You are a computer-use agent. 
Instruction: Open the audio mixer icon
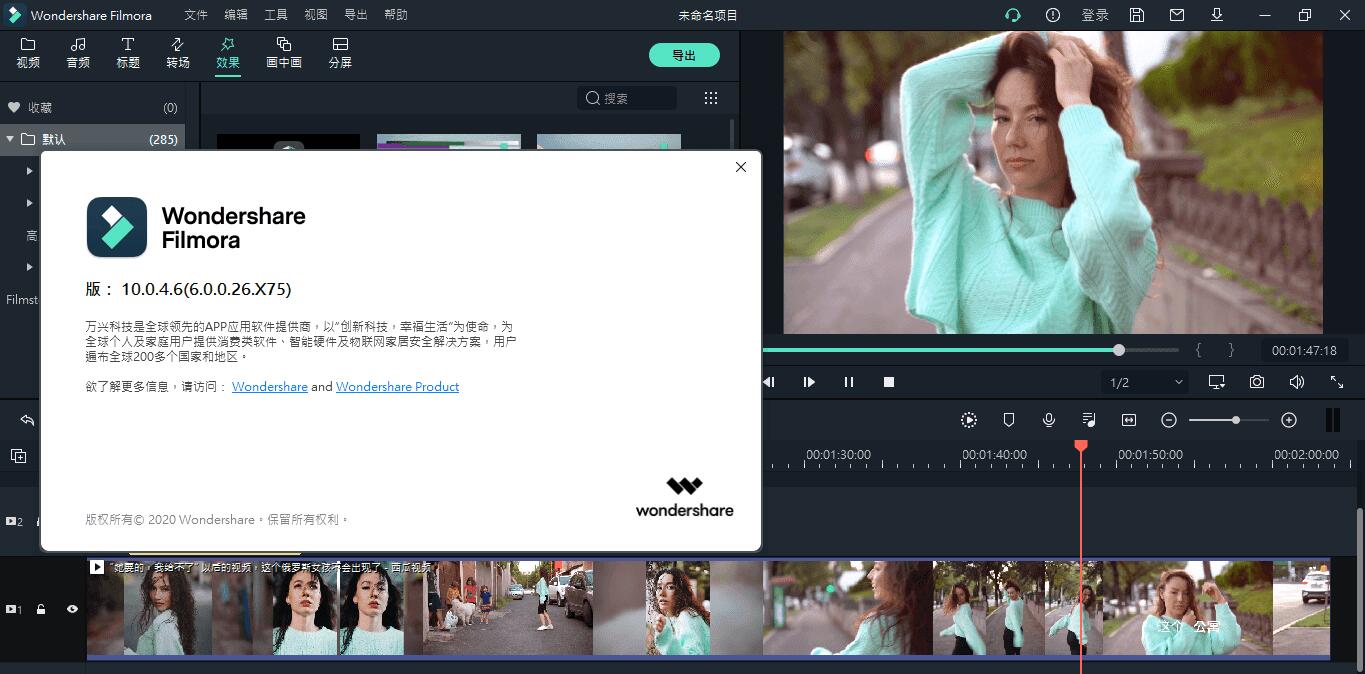point(1089,420)
